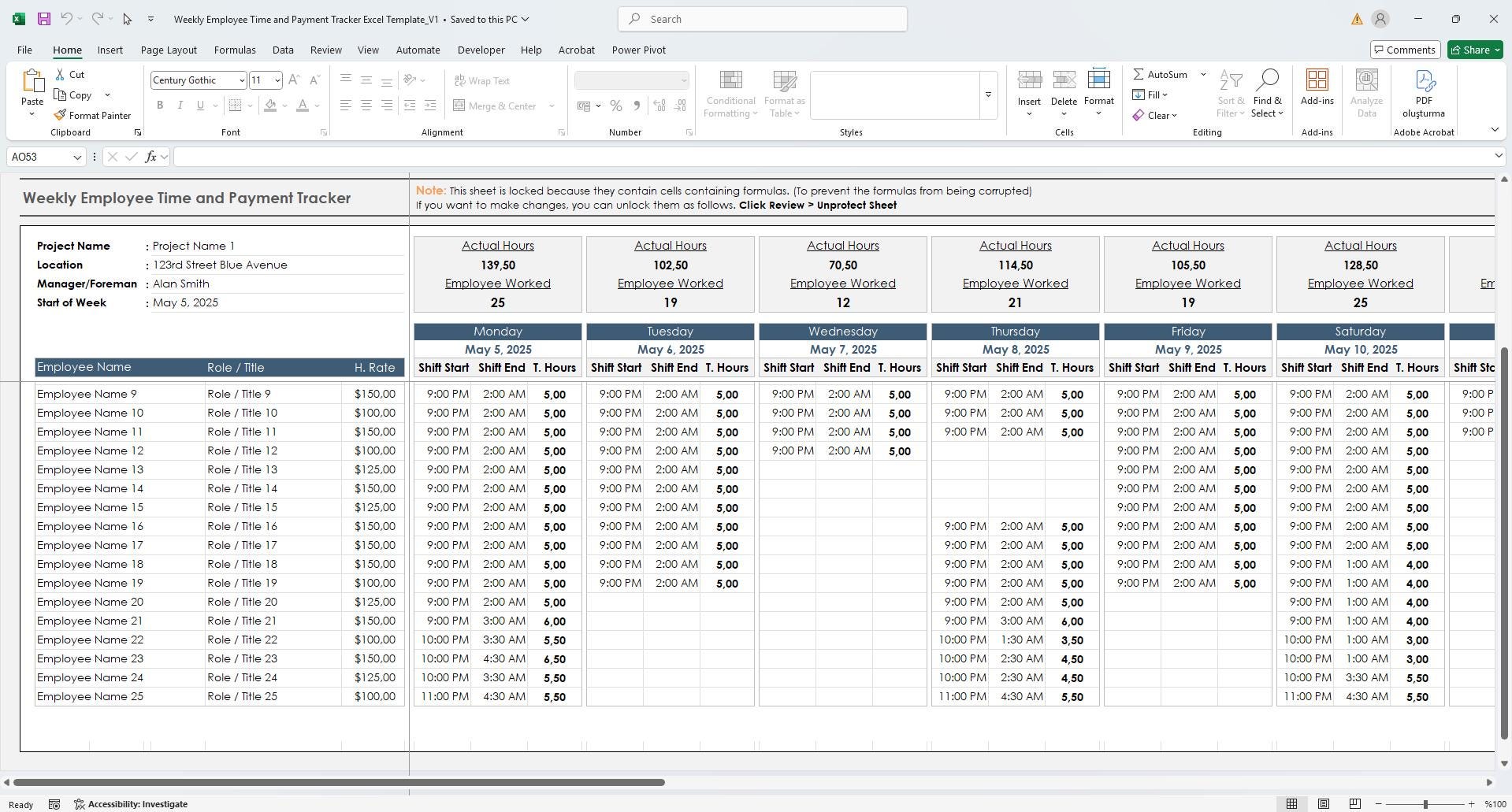Click the Cut scissors icon
1512x812 pixels.
point(61,74)
